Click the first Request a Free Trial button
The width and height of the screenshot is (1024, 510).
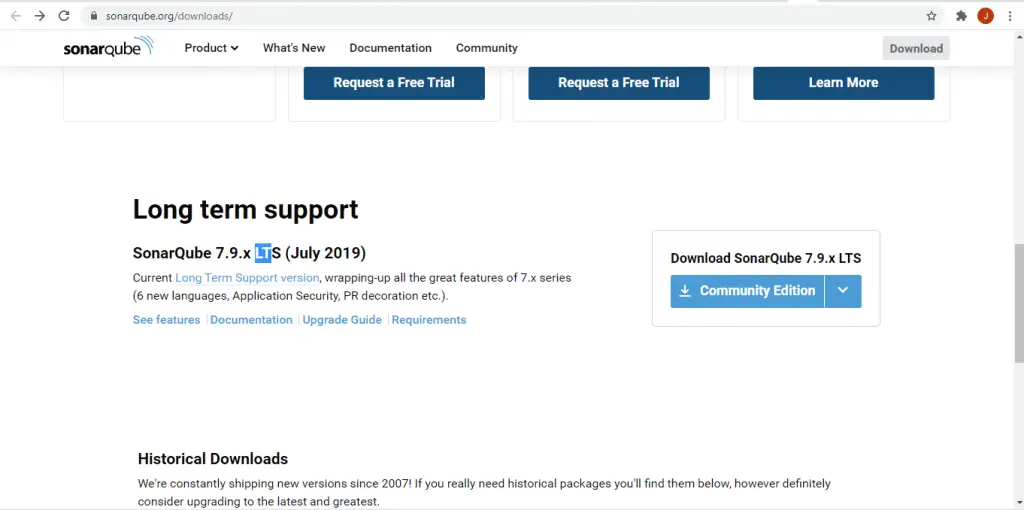click(x=394, y=83)
